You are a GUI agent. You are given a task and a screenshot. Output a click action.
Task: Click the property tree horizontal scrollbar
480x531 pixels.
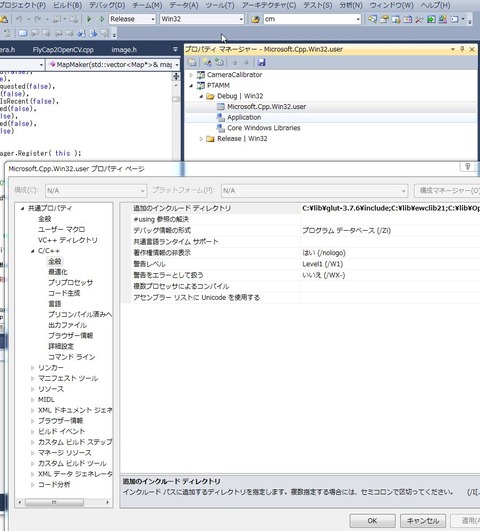pos(54,502)
